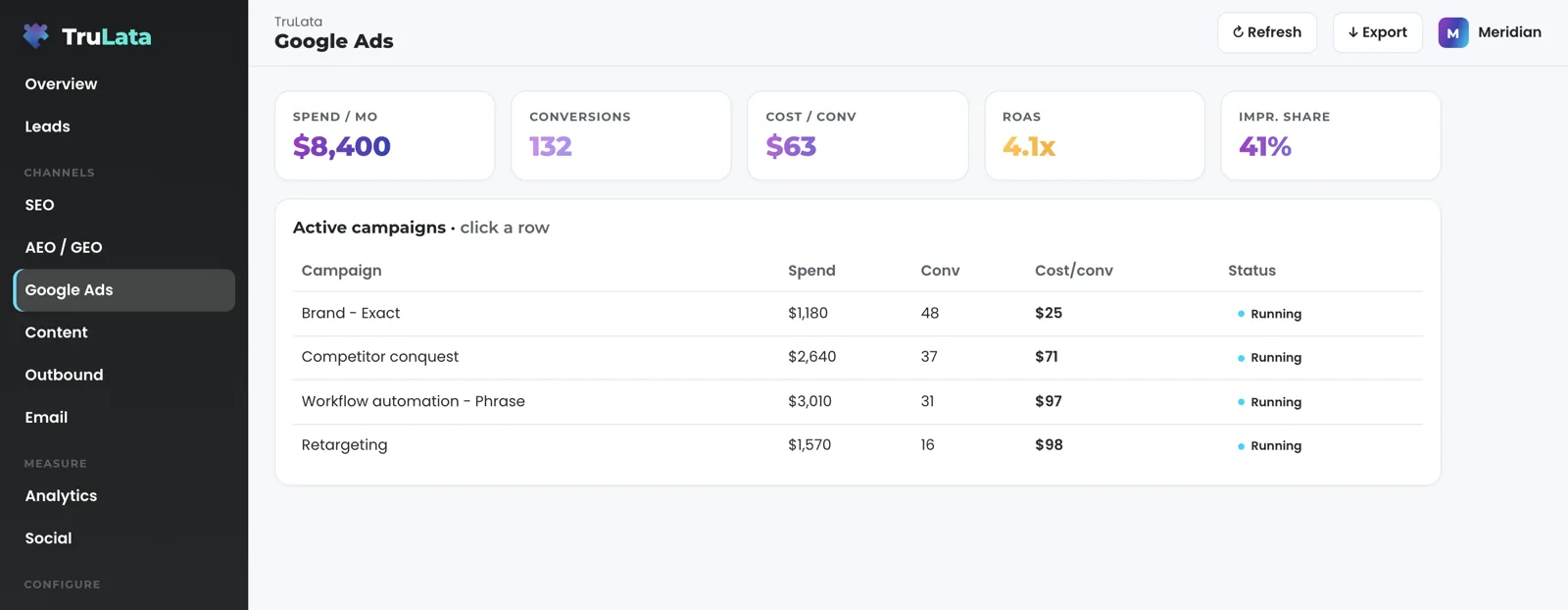Open the Competitor conquest campaign row

coord(857,358)
